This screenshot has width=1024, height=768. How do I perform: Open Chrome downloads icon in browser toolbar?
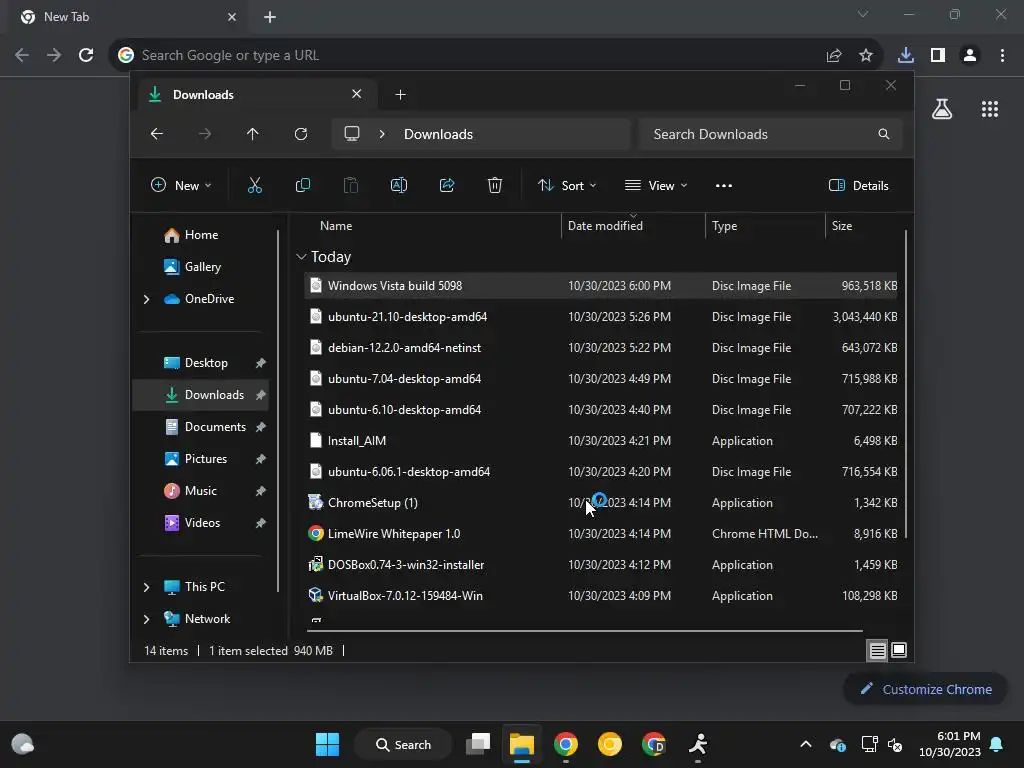(905, 56)
